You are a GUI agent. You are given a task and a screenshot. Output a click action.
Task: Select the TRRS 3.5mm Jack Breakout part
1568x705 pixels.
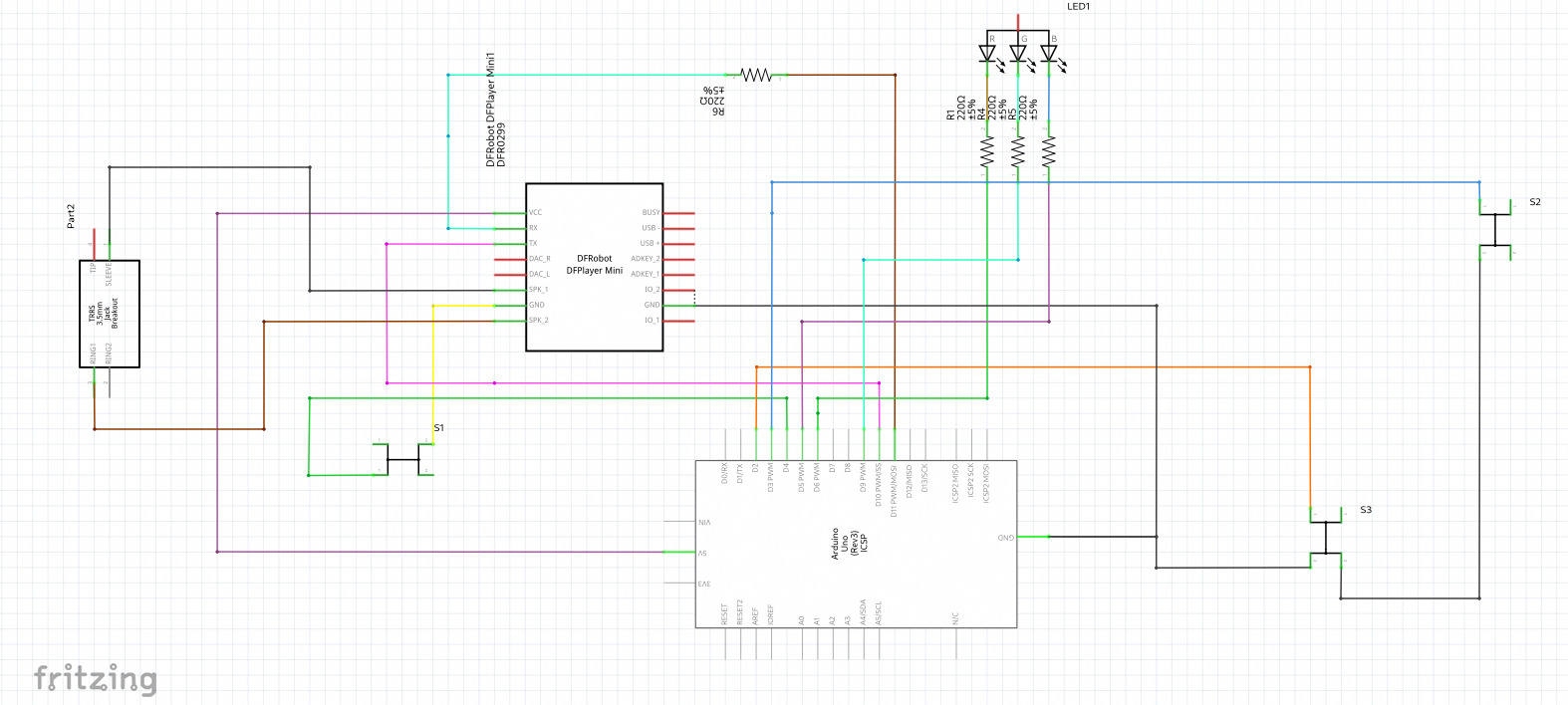coord(110,314)
